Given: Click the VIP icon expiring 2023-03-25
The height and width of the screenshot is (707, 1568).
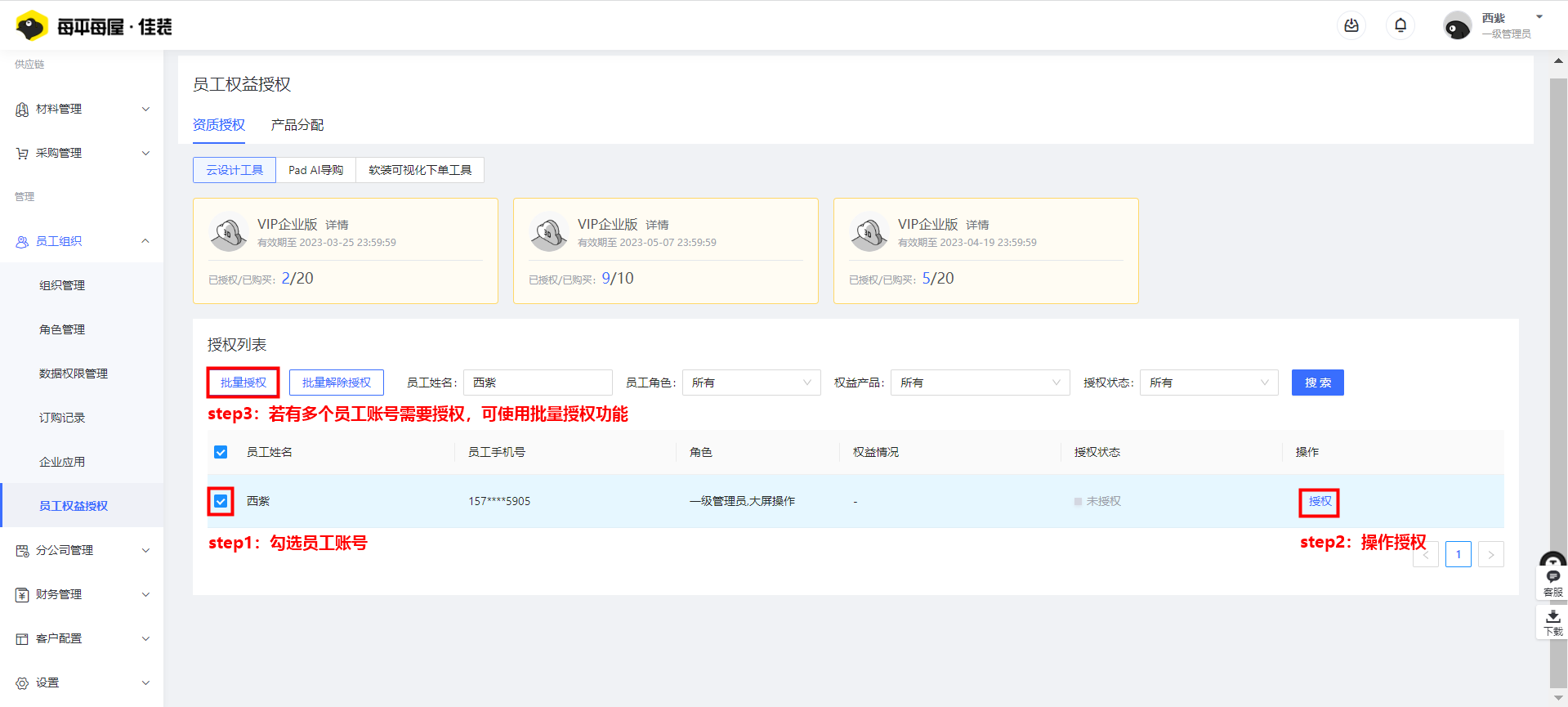Looking at the screenshot, I should 229,232.
